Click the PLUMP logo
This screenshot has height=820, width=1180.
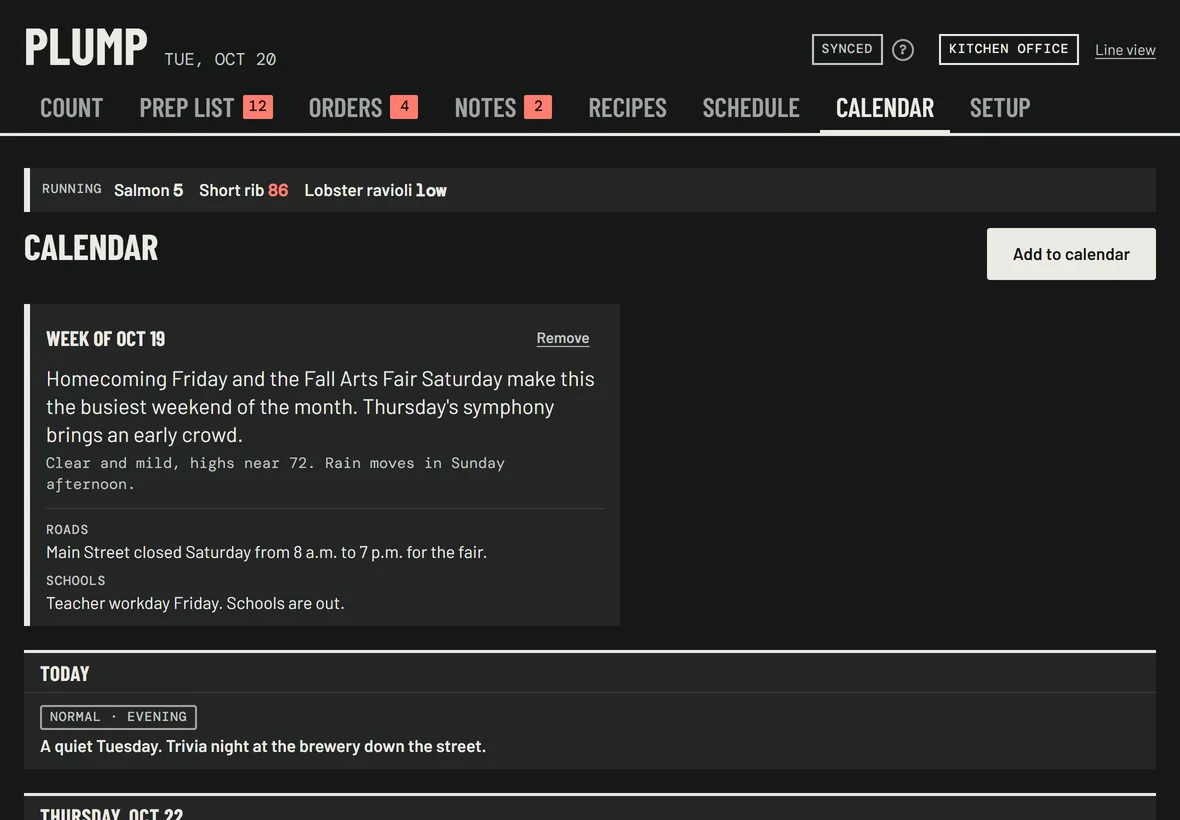click(x=86, y=47)
